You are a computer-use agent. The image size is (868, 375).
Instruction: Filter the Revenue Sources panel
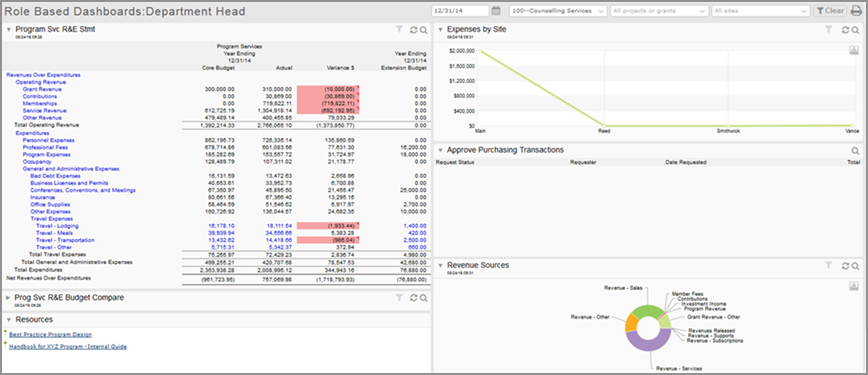(x=828, y=265)
